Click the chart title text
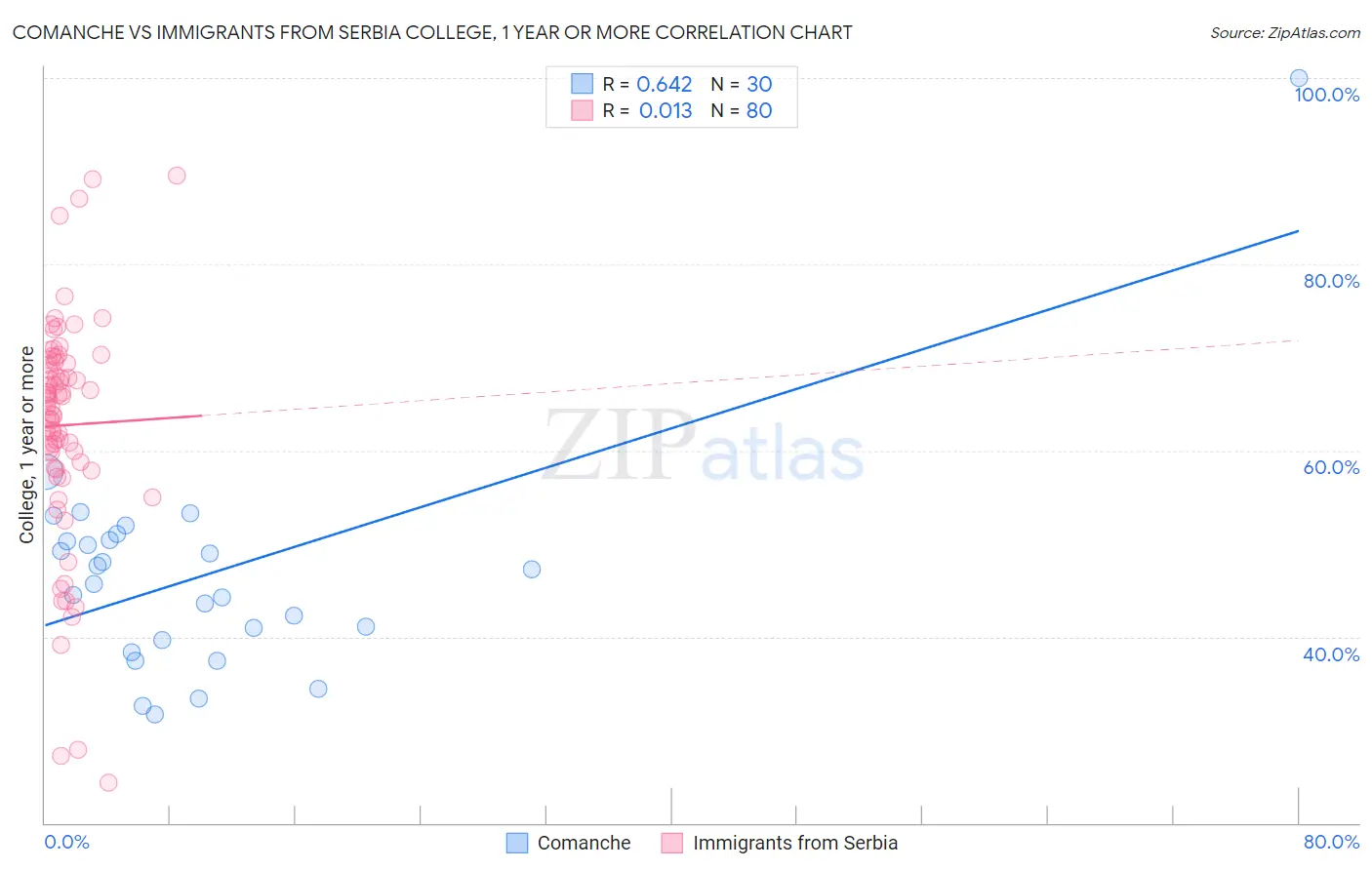 coord(432,32)
